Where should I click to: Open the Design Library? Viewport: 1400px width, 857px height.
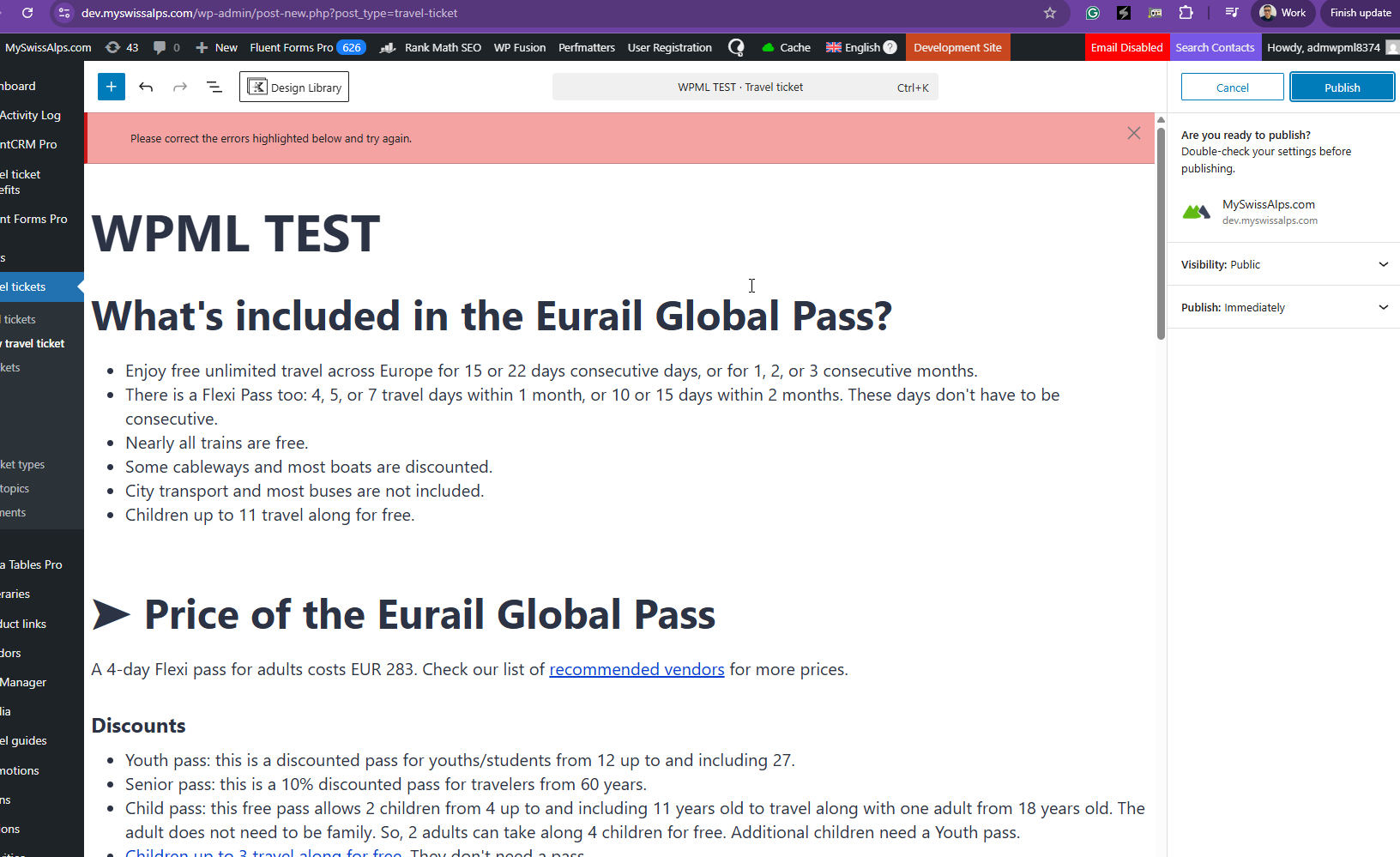(x=294, y=87)
